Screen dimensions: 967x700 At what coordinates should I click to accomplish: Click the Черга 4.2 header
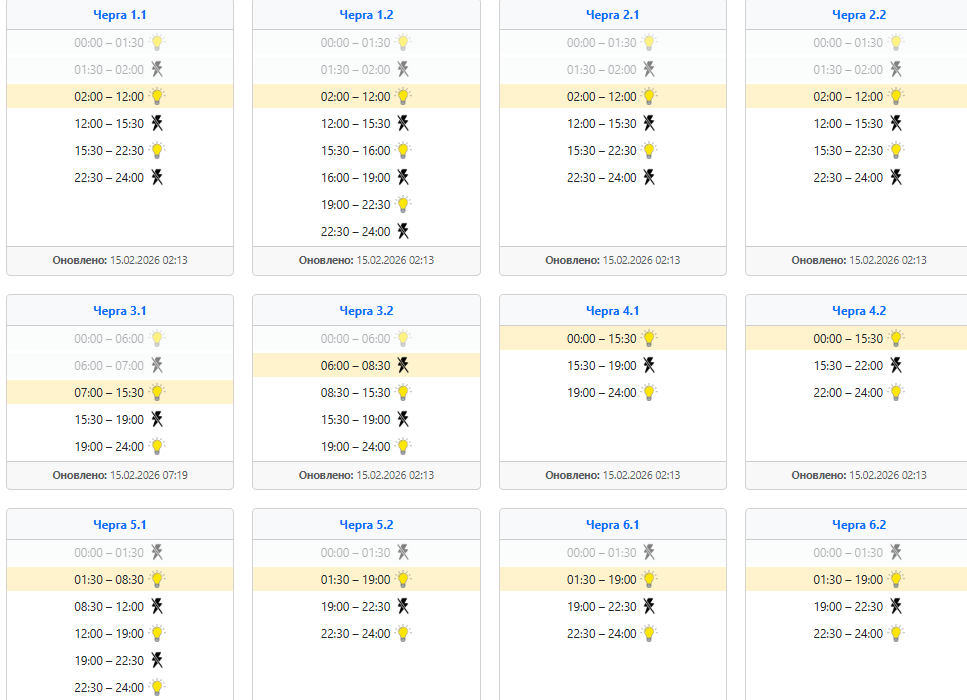[859, 311]
